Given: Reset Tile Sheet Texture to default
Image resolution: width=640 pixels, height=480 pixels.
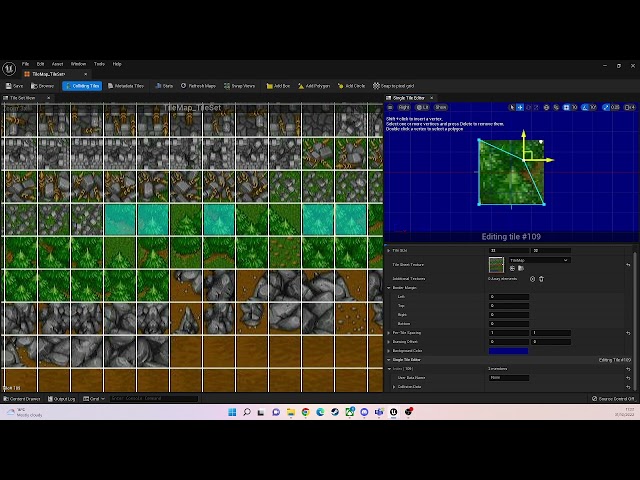Looking at the screenshot, I should tap(628, 265).
